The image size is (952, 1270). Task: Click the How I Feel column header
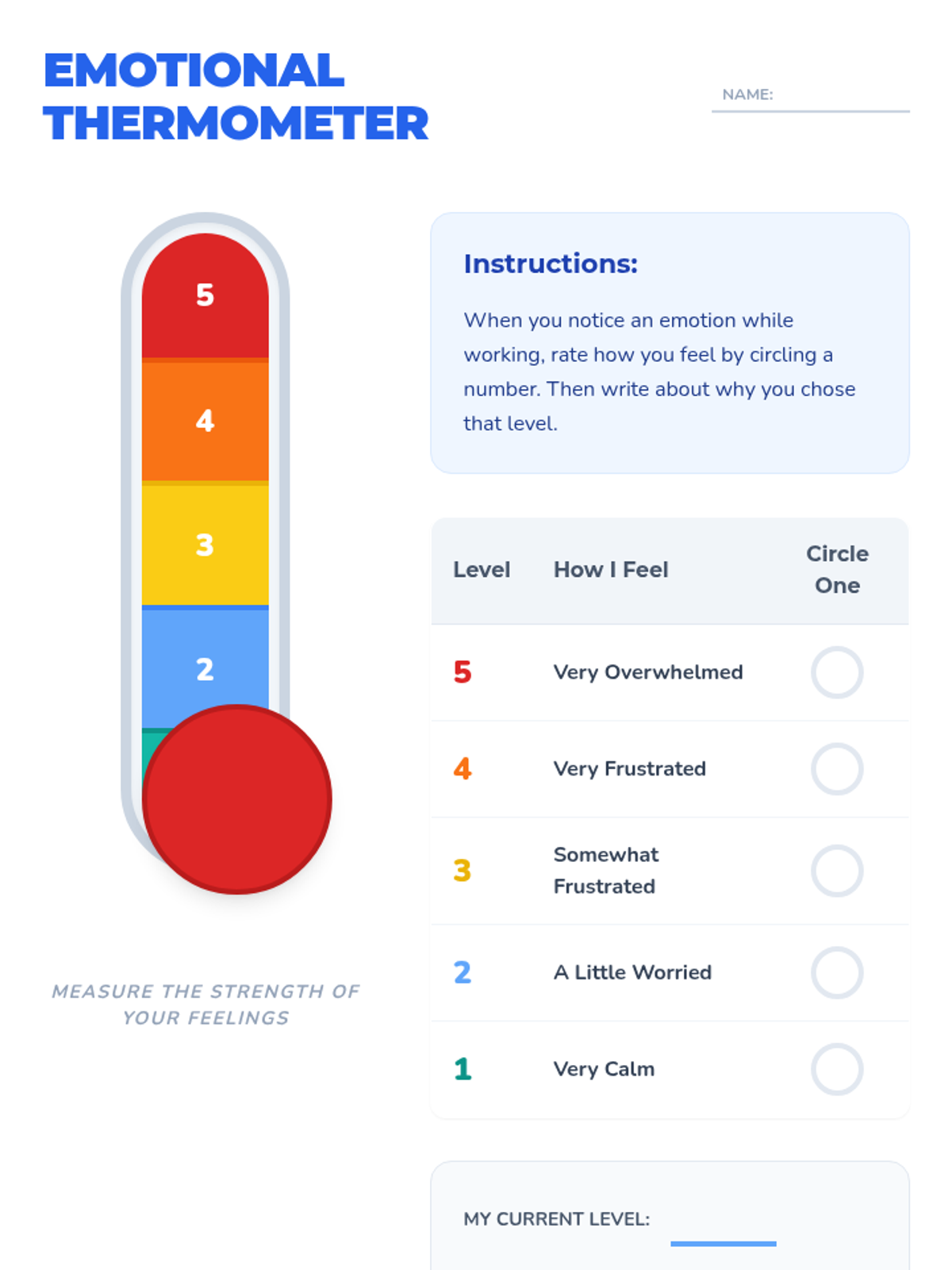tap(611, 570)
